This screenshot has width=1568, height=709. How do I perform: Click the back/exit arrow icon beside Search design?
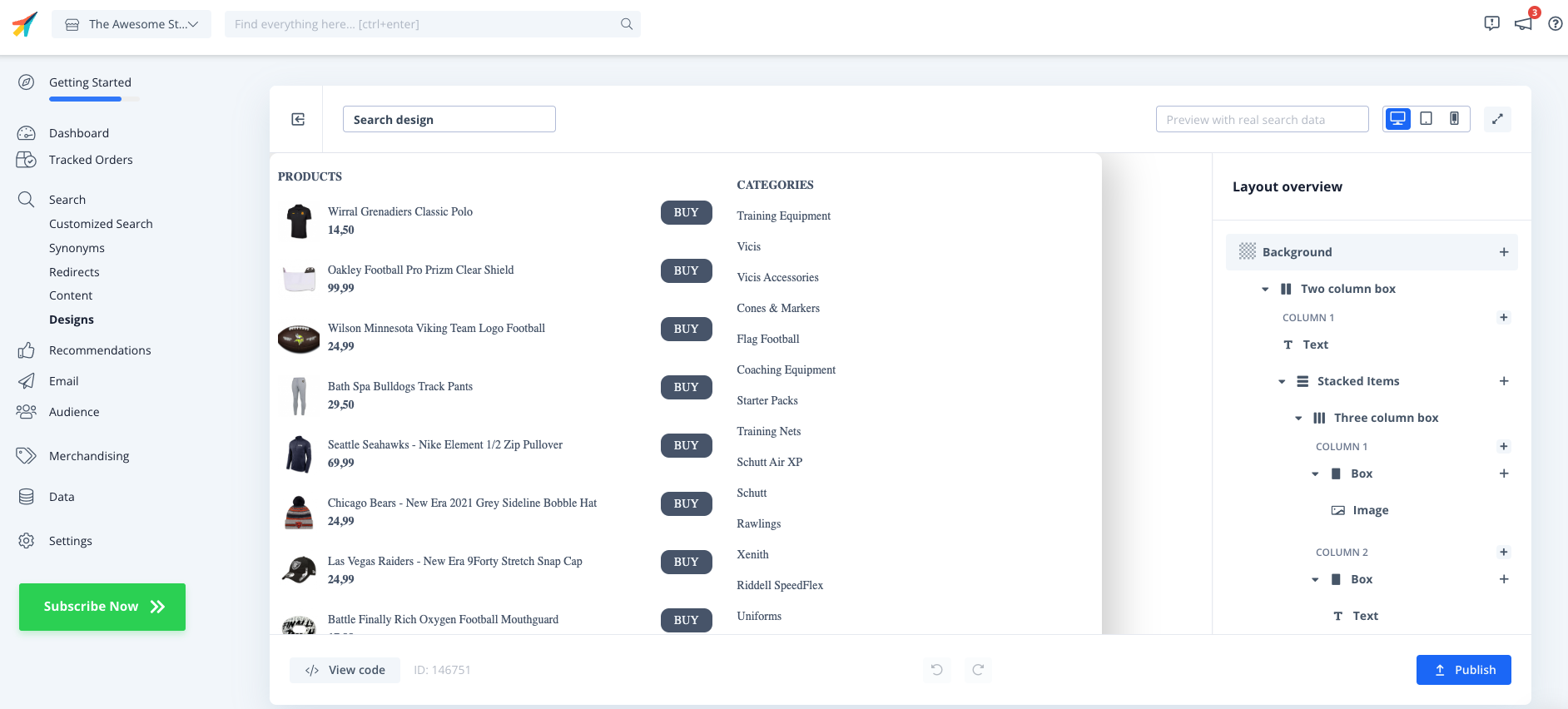pos(298,119)
